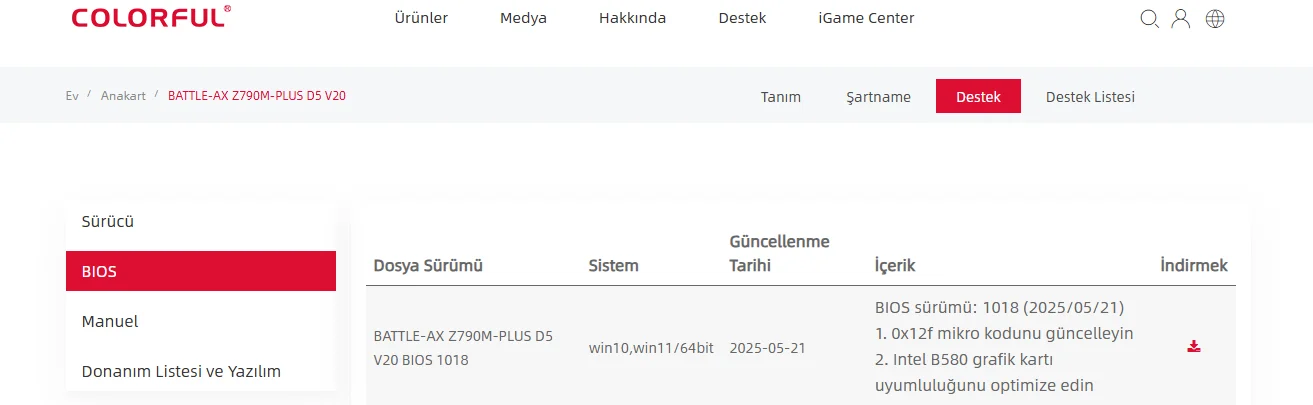This screenshot has height=405, width=1313.
Task: Open the Ürünler menu
Action: [421, 18]
